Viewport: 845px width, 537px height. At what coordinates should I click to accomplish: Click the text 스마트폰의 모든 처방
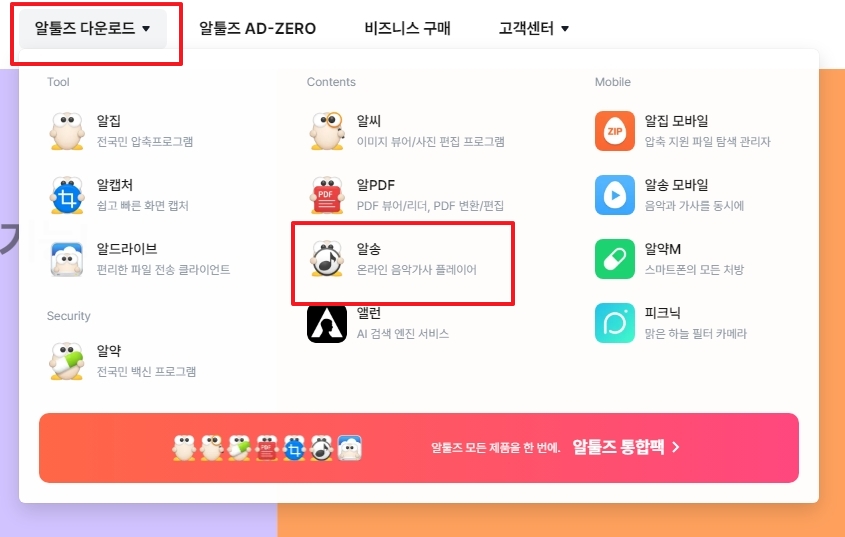click(694, 270)
